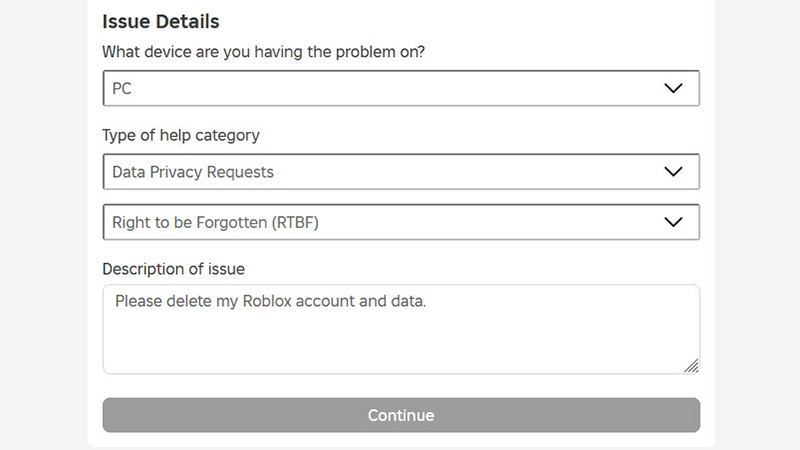Click the 'Issue Details' heading
This screenshot has width=800, height=450.
click(161, 21)
